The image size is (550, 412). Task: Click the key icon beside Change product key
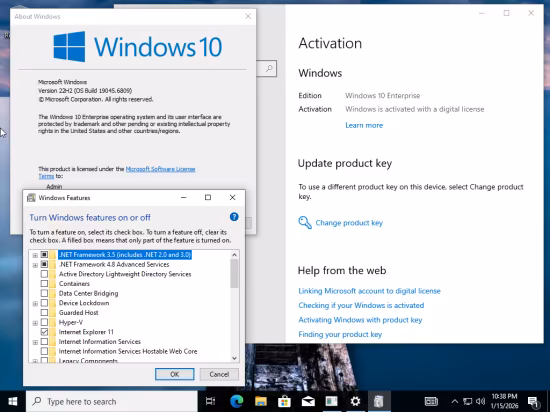[305, 223]
